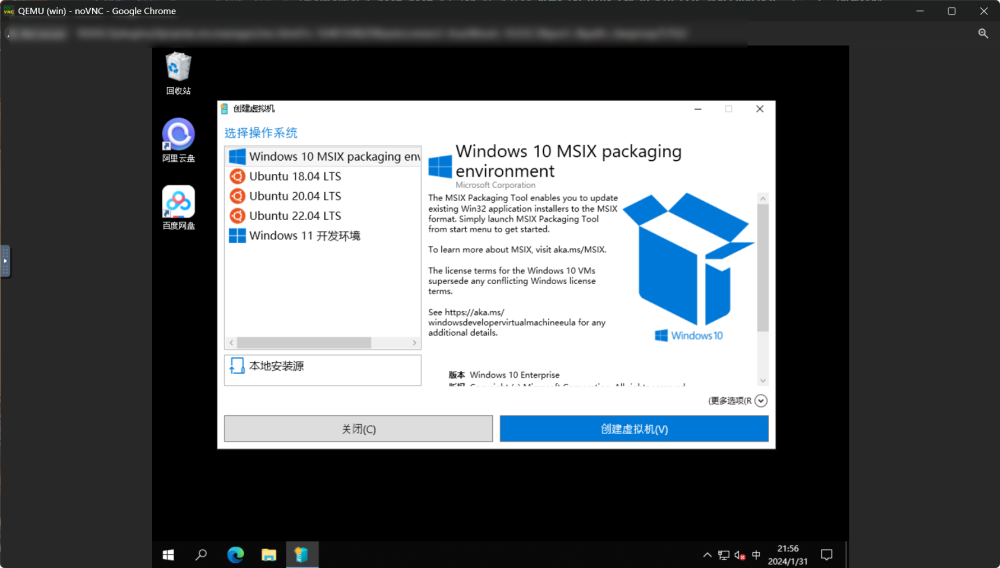The image size is (1000, 568).
Task: Open notification center icon
Action: pyautogui.click(x=827, y=555)
